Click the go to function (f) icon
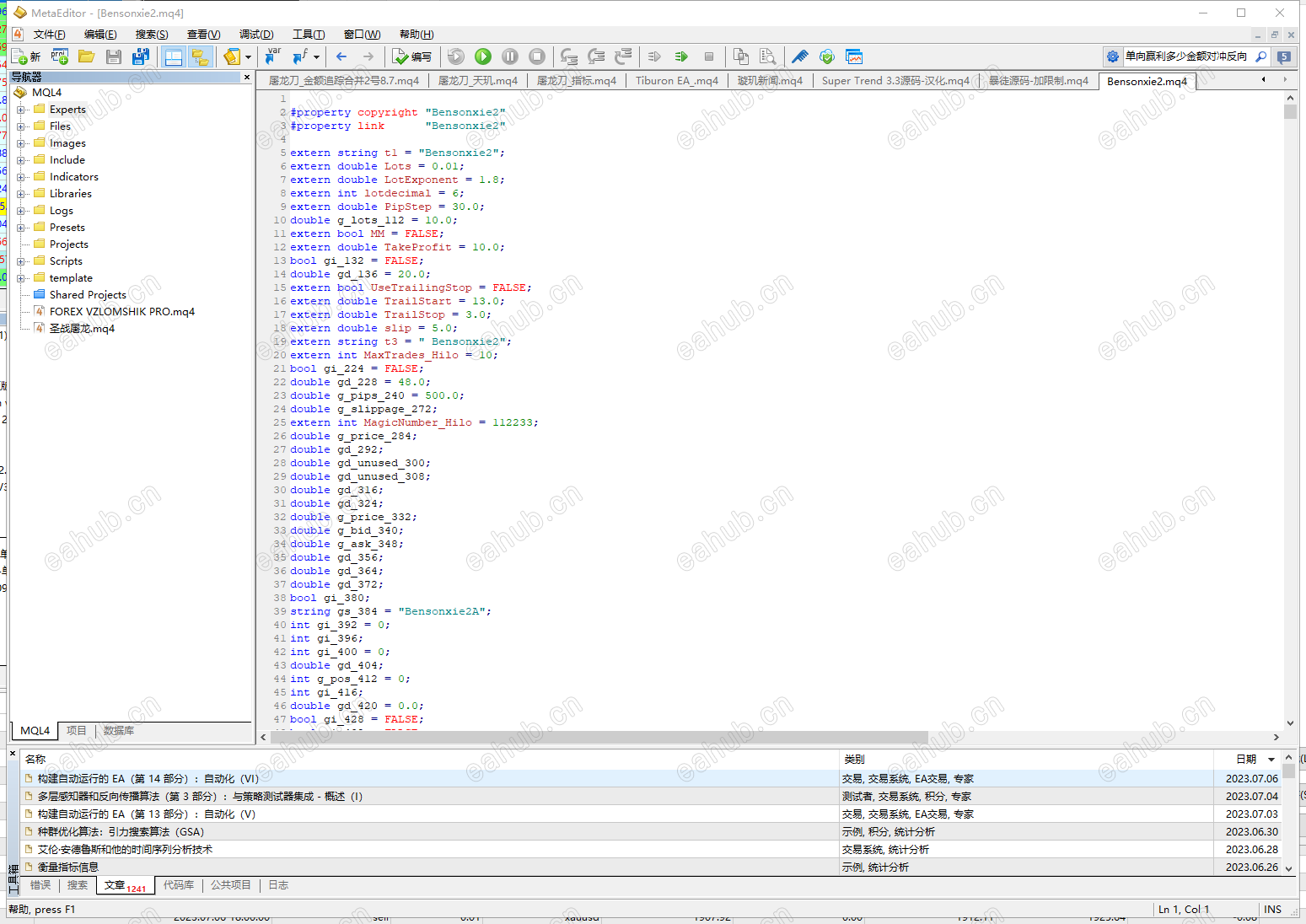This screenshot has width=1306, height=924. (300, 56)
